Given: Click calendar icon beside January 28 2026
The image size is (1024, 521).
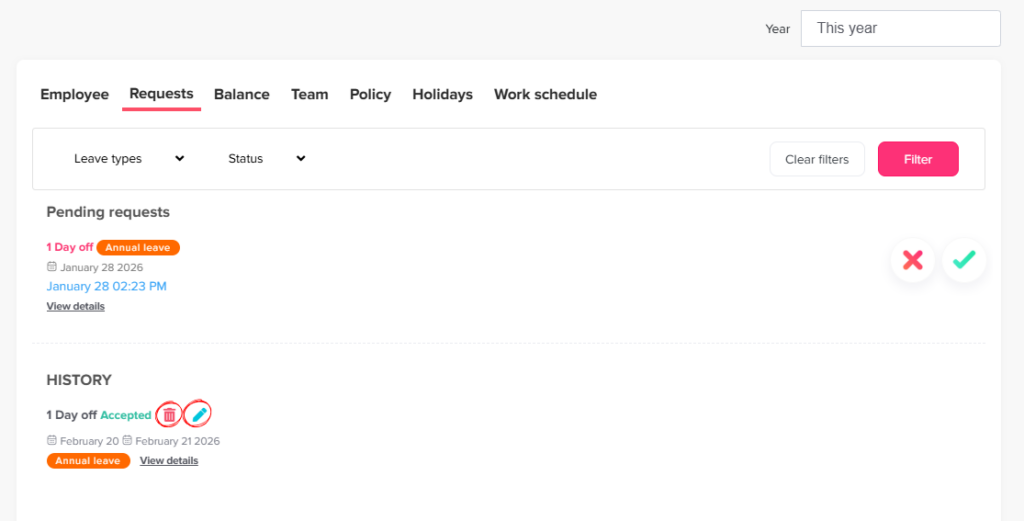Looking at the screenshot, I should coord(52,267).
